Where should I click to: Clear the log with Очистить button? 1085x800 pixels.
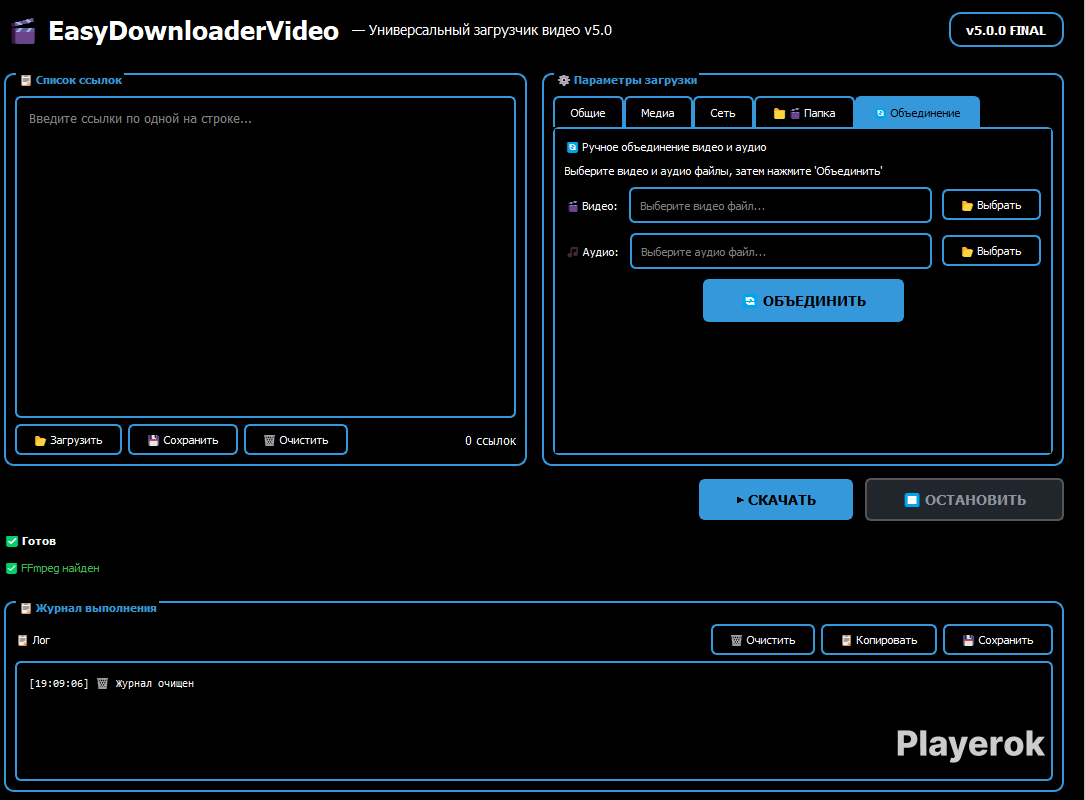pyautogui.click(x=763, y=640)
